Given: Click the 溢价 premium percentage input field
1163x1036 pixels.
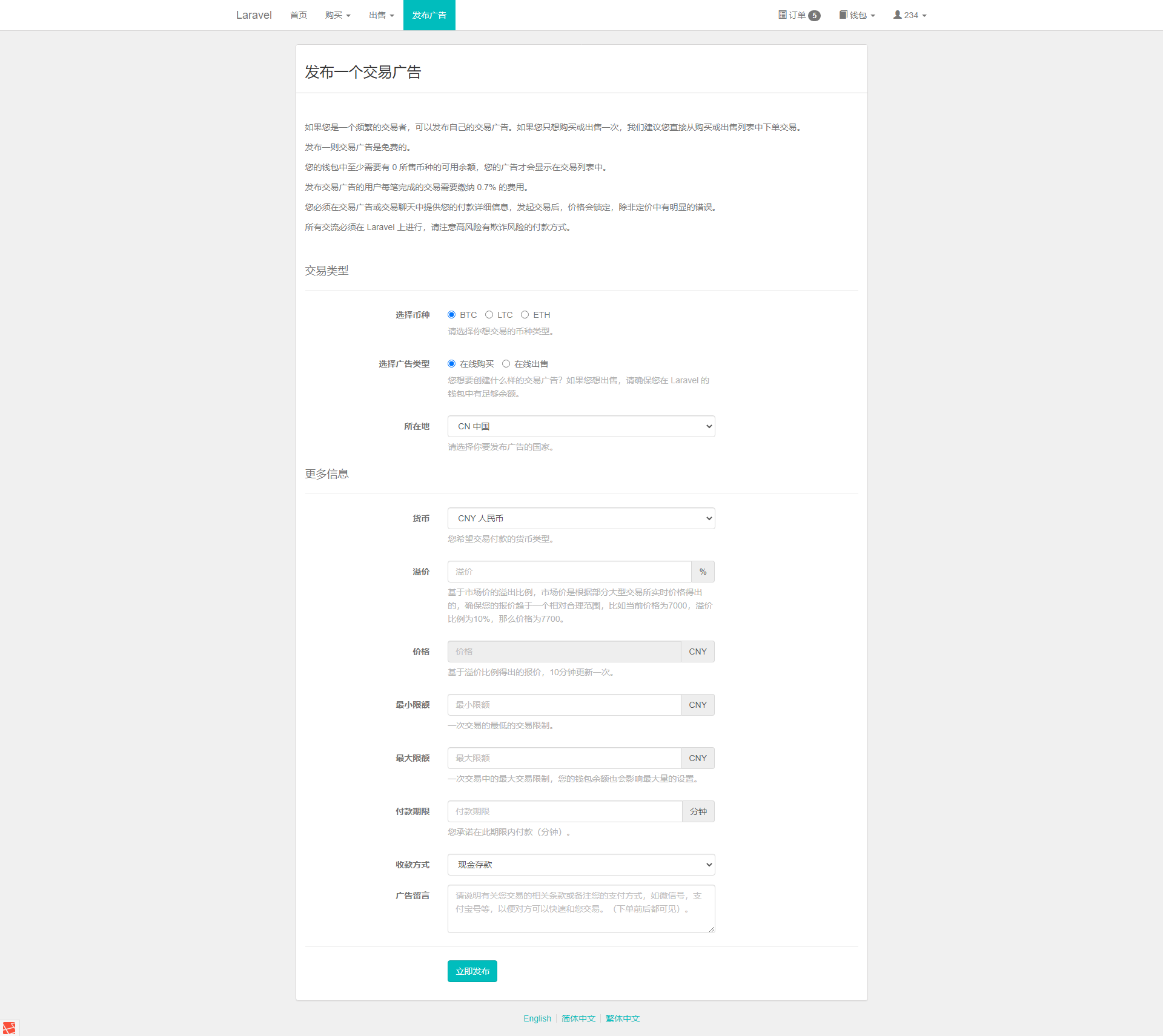Looking at the screenshot, I should [x=569, y=572].
